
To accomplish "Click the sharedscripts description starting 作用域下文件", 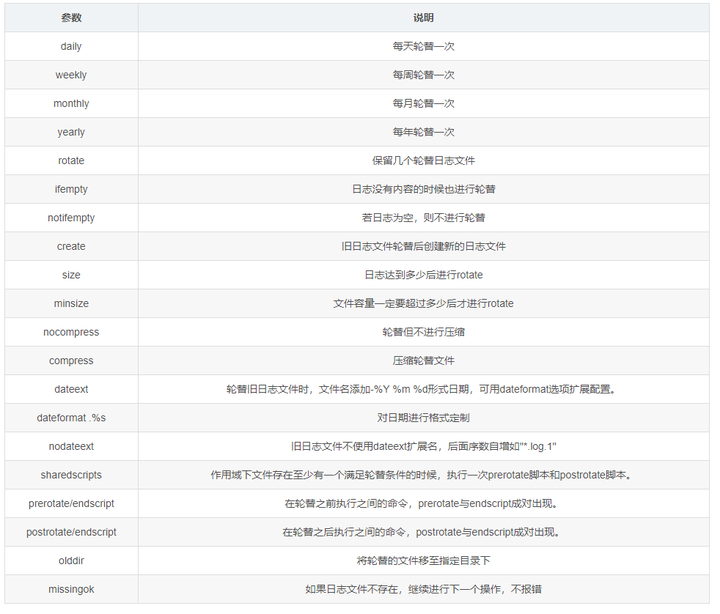I will pyautogui.click(x=421, y=475).
